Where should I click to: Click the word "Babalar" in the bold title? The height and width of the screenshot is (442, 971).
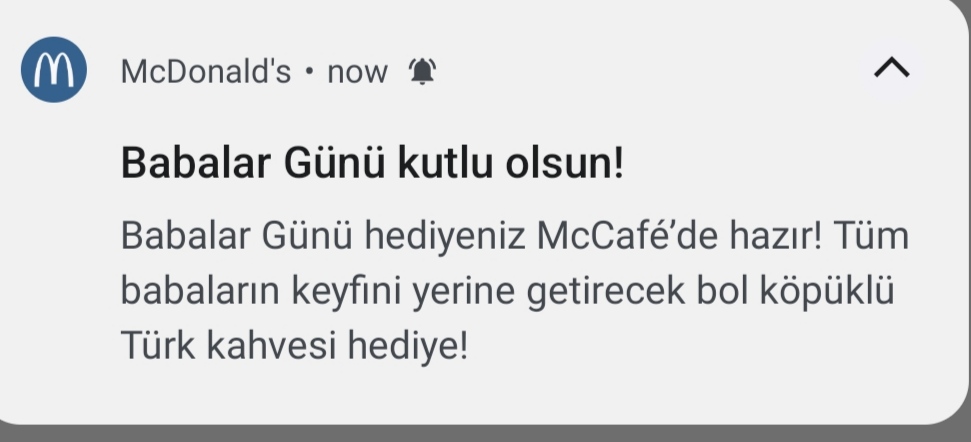click(196, 163)
